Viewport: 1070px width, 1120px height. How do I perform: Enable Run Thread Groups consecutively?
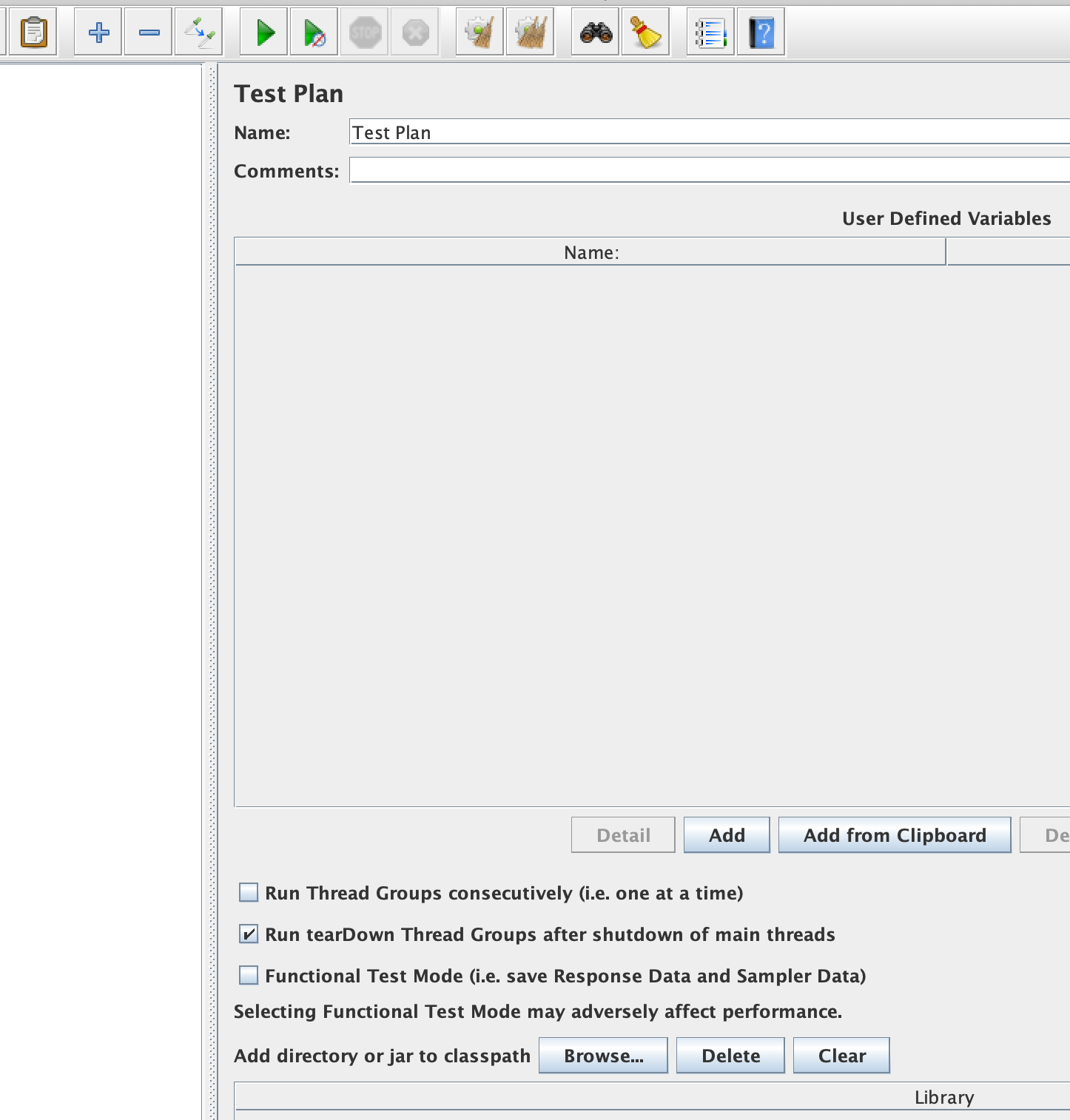249,893
